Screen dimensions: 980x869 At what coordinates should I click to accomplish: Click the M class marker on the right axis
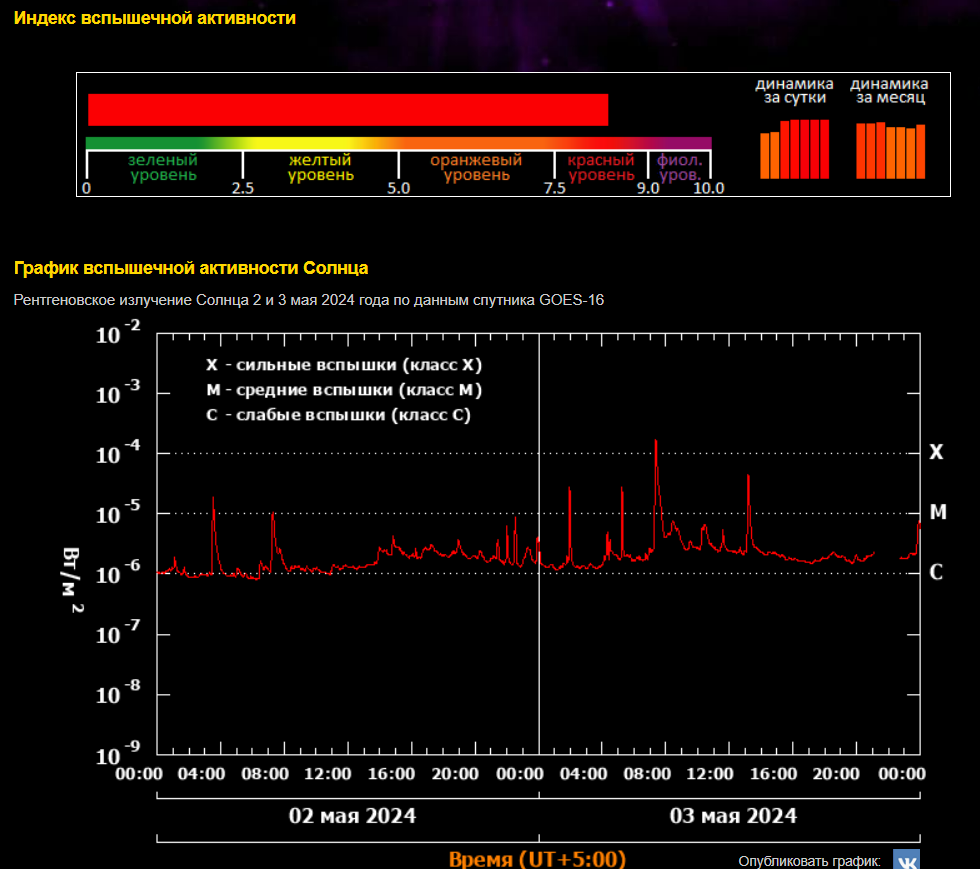pos(938,512)
